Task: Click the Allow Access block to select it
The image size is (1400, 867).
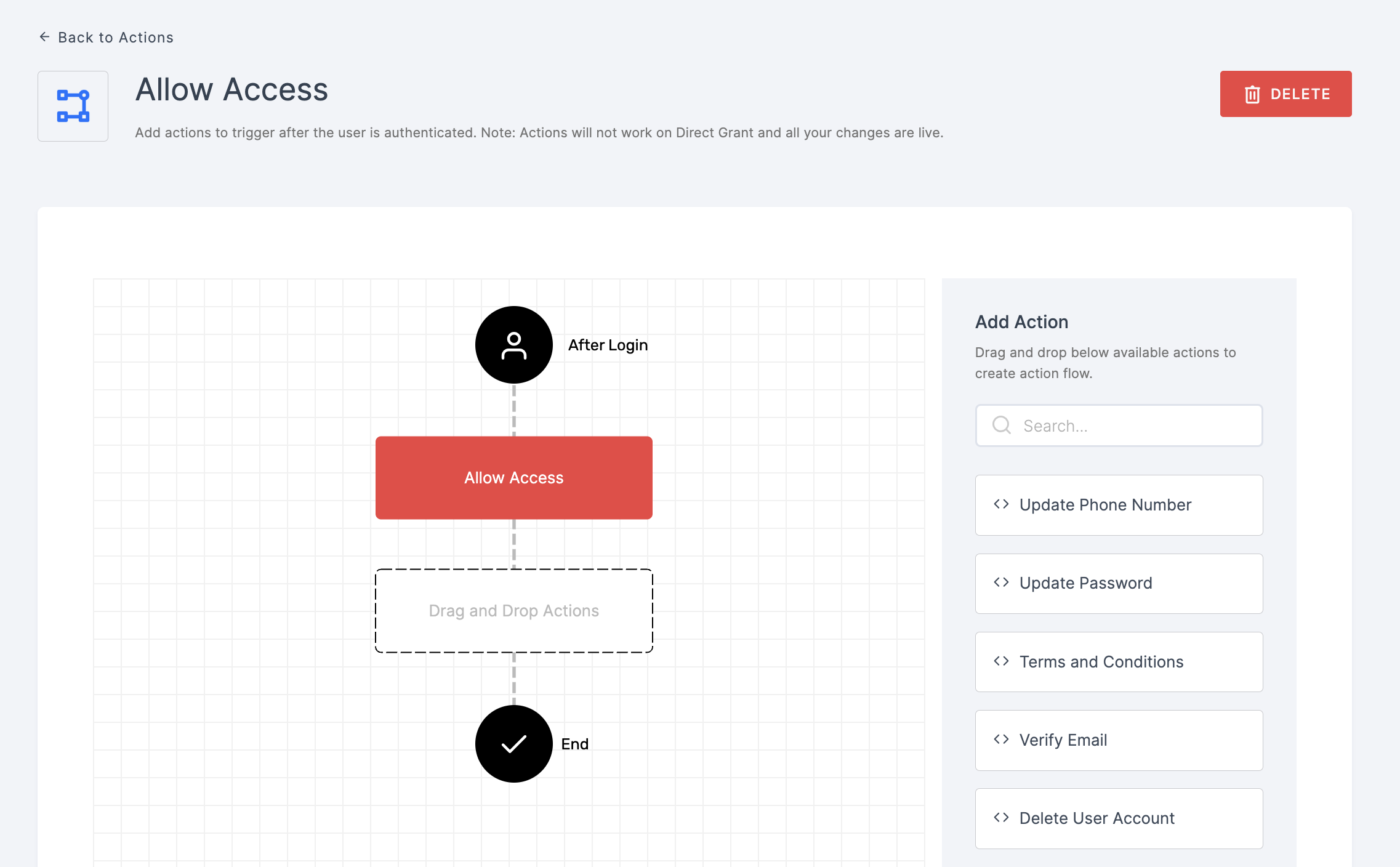Action: point(514,477)
